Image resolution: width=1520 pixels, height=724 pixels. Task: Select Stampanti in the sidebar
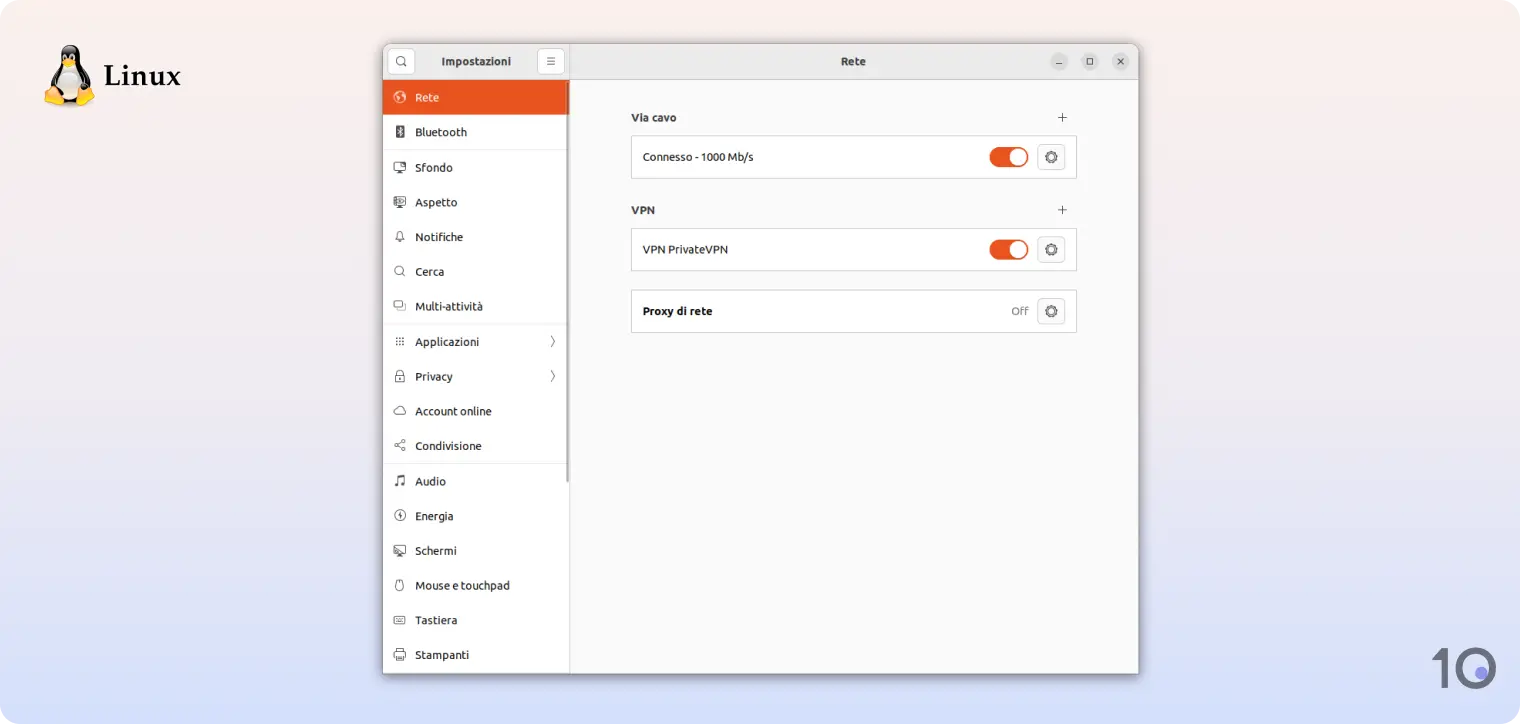click(475, 655)
